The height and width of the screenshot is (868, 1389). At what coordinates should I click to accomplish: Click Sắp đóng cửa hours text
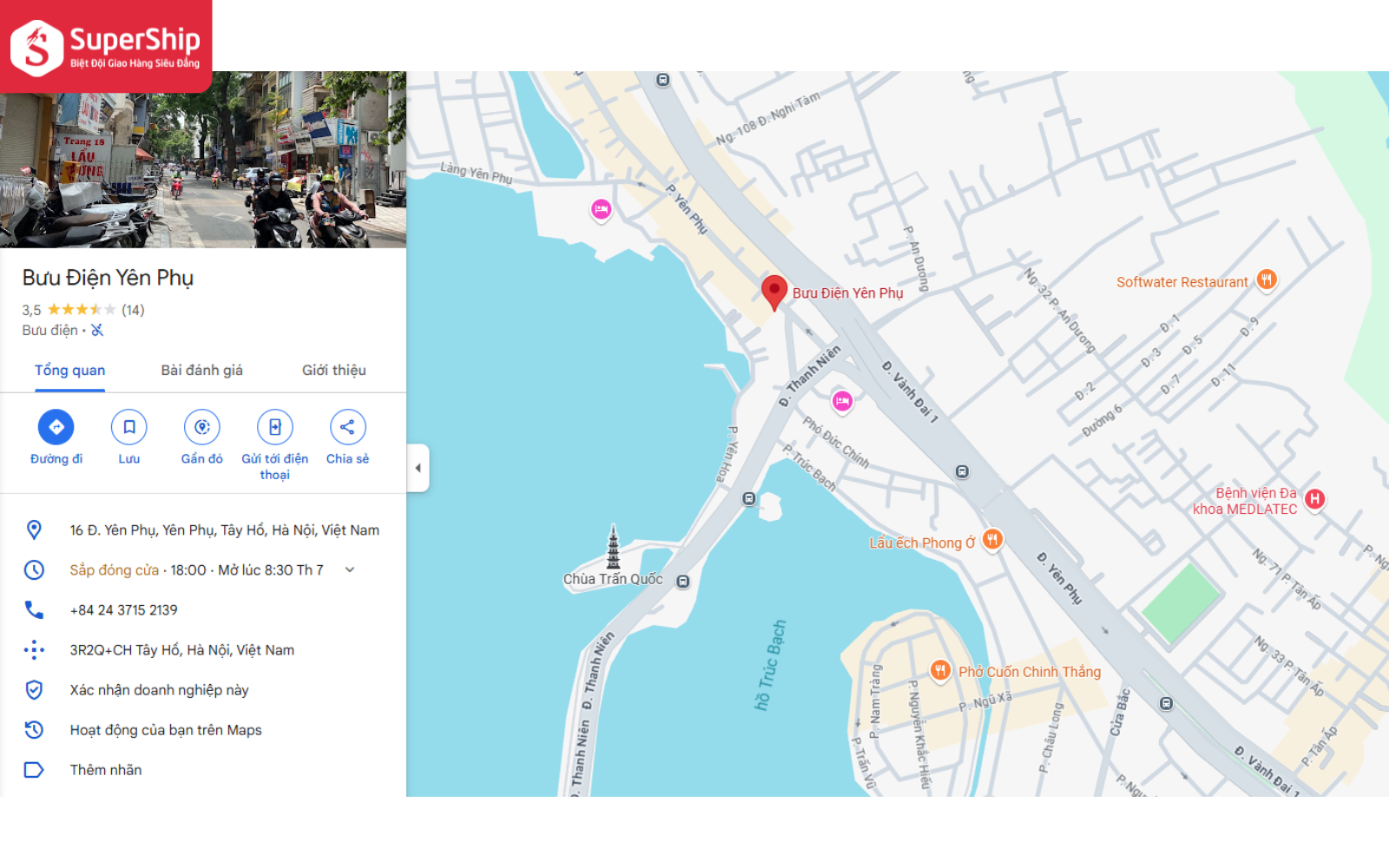click(115, 569)
